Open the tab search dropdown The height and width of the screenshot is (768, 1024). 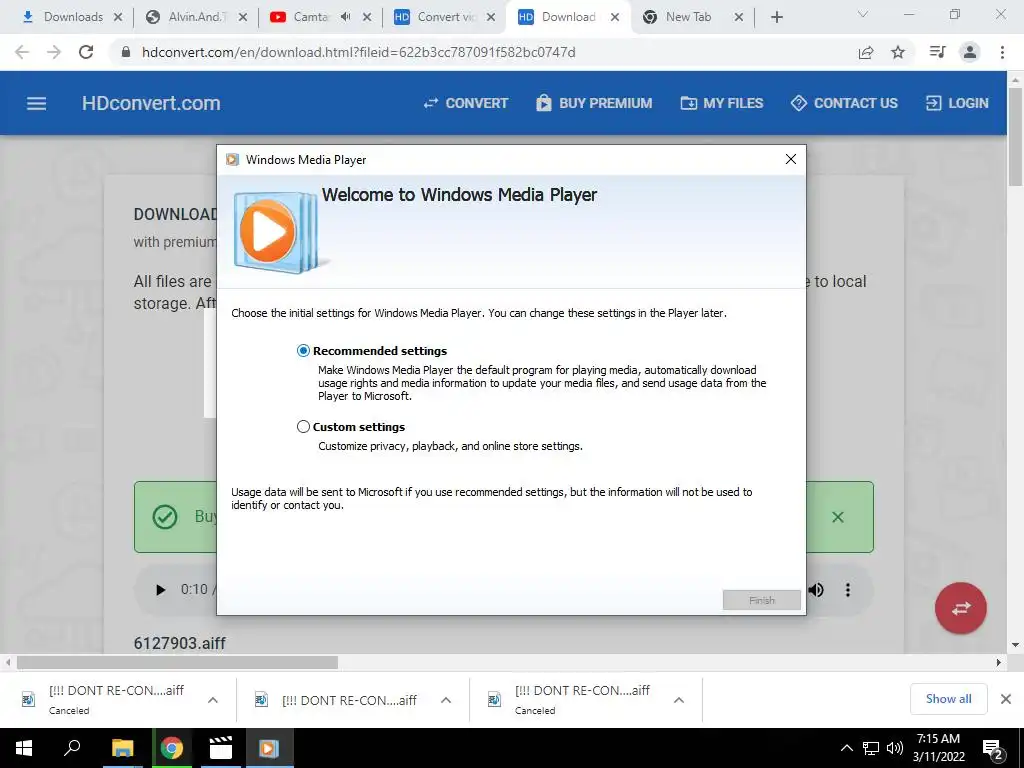point(863,14)
